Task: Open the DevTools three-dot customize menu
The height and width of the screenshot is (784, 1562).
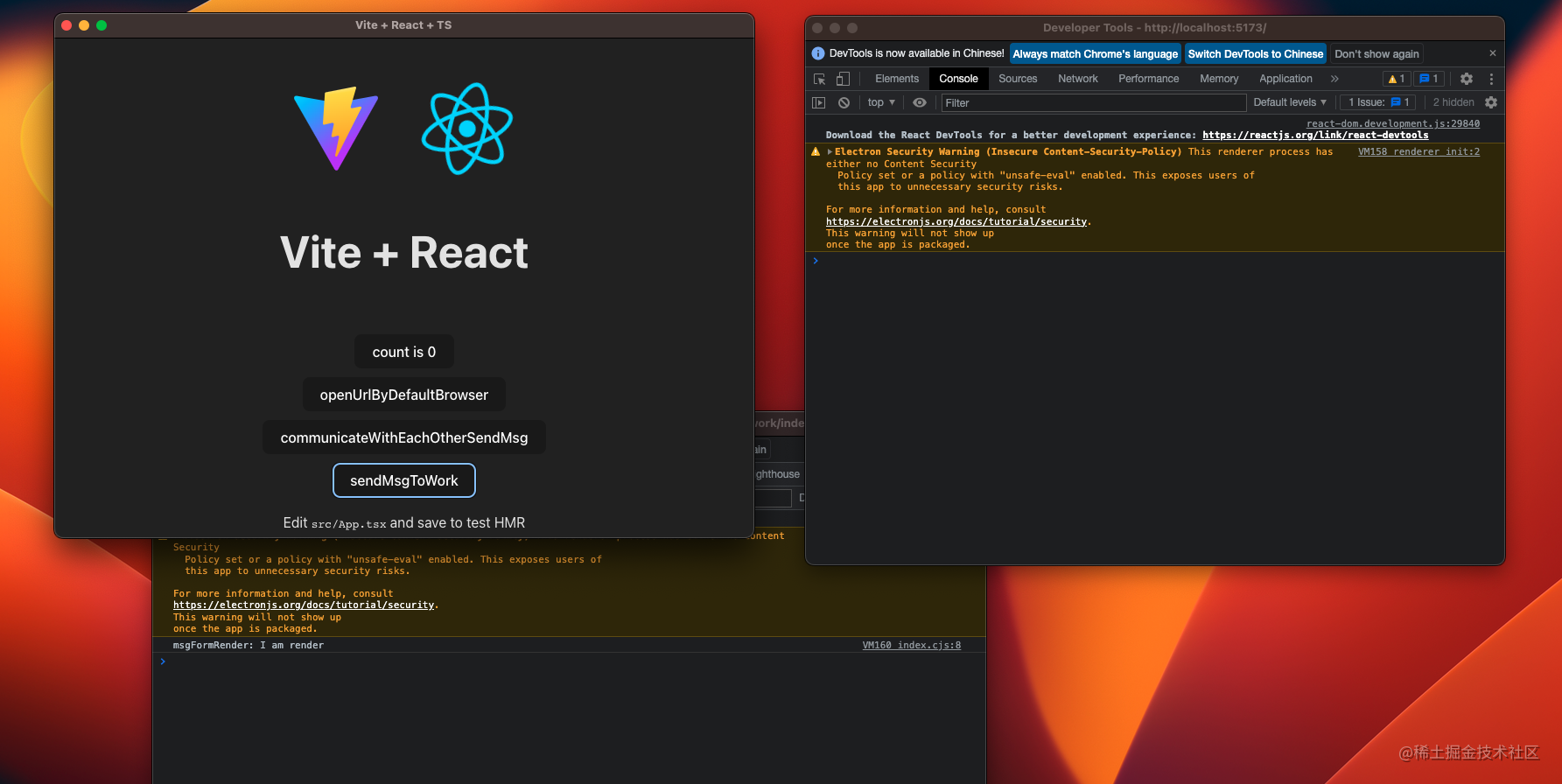Action: pyautogui.click(x=1491, y=79)
